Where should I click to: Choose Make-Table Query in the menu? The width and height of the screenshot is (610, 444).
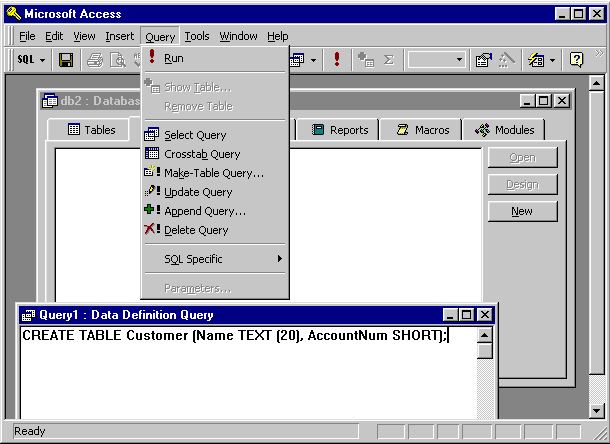215,173
